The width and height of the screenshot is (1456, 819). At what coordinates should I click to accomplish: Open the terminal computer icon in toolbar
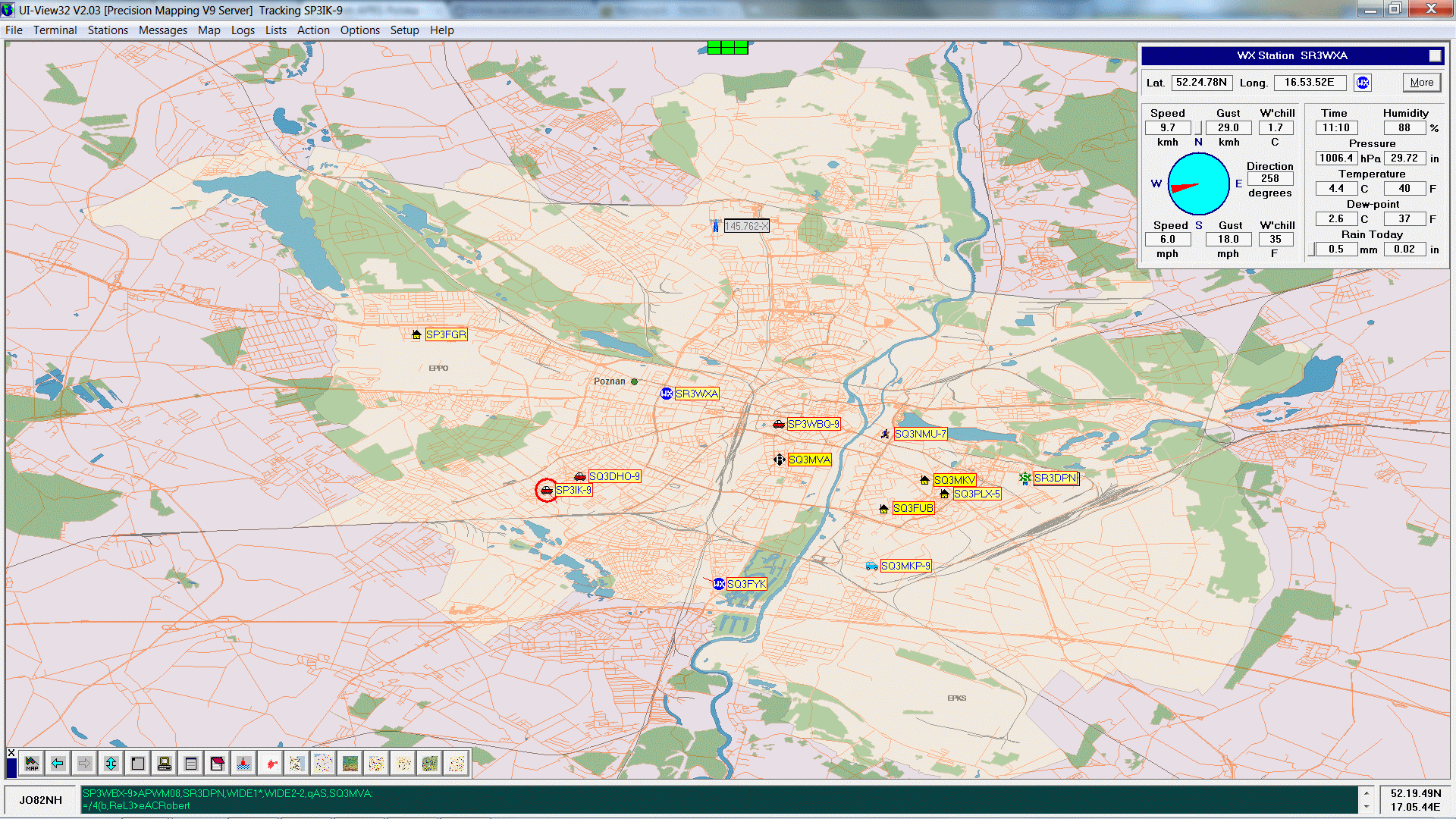point(164,764)
